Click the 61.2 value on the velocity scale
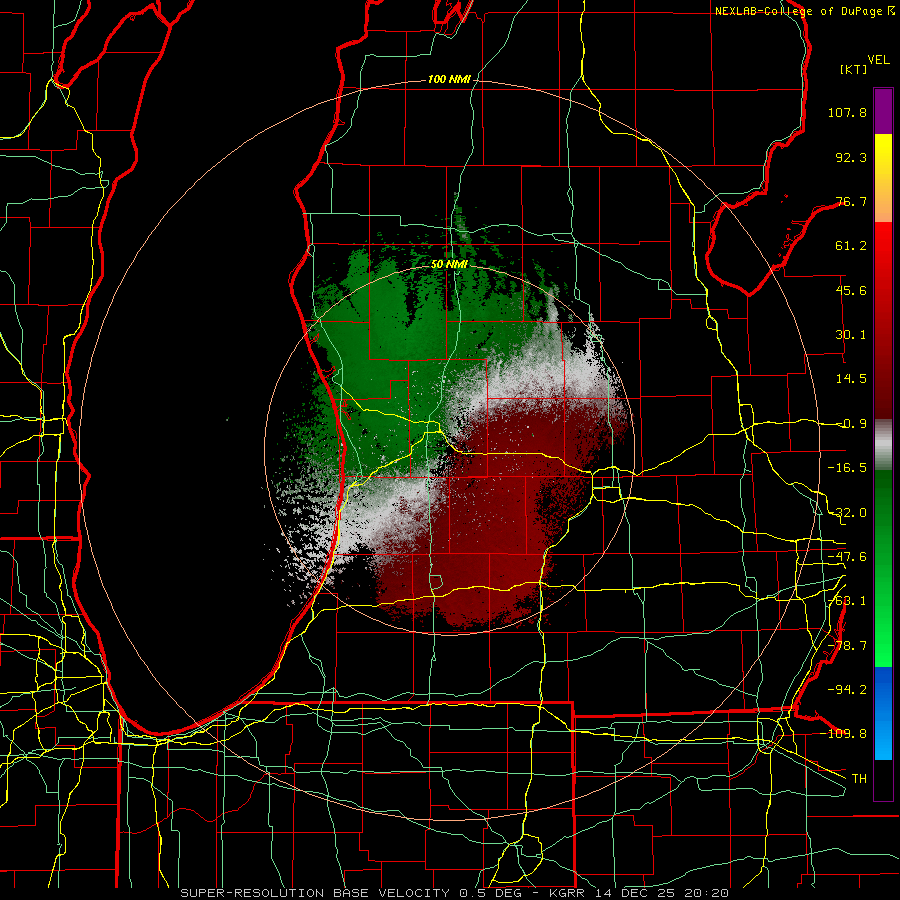 pyautogui.click(x=851, y=246)
